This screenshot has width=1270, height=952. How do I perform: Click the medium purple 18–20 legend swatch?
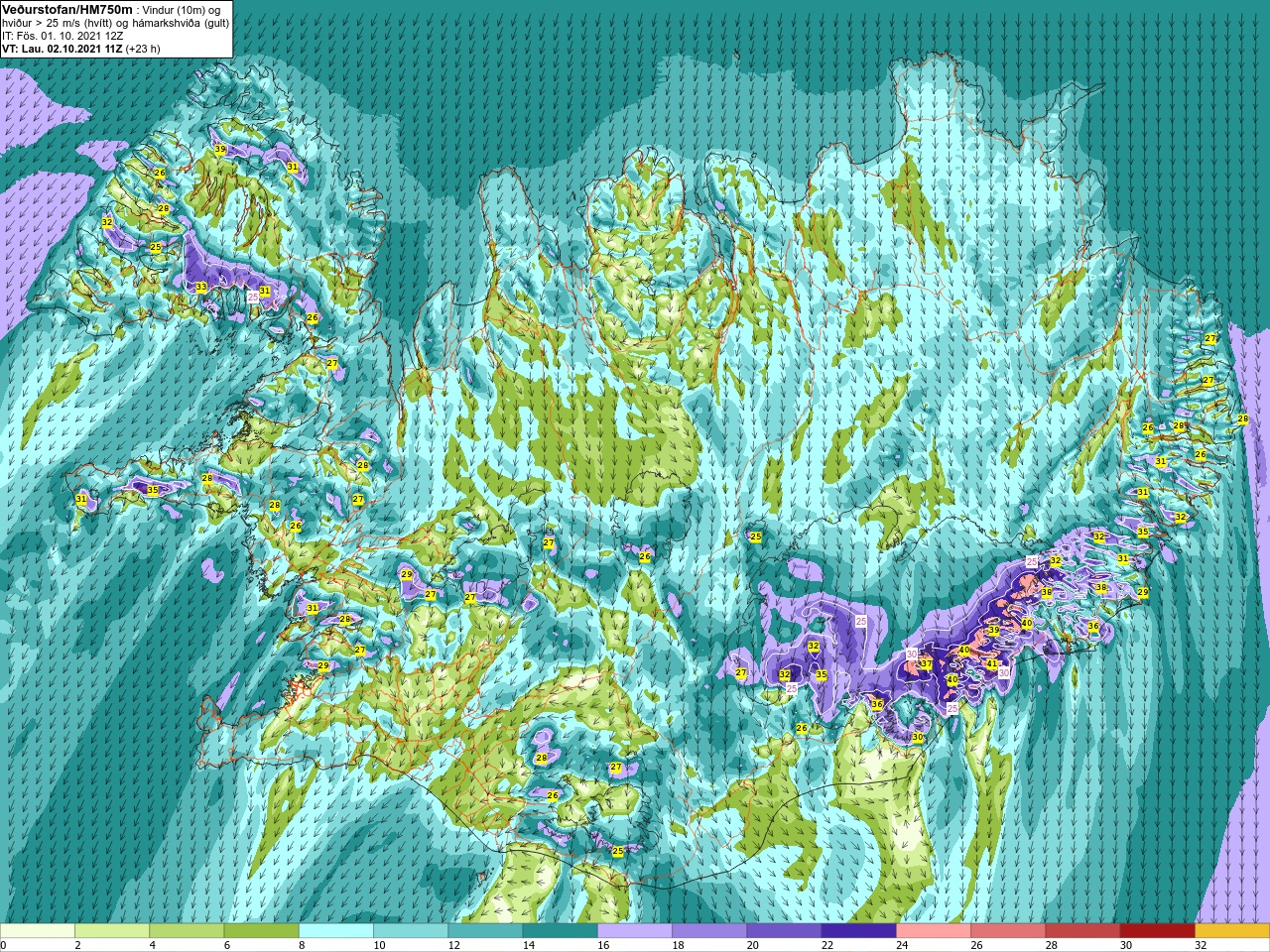[x=709, y=931]
